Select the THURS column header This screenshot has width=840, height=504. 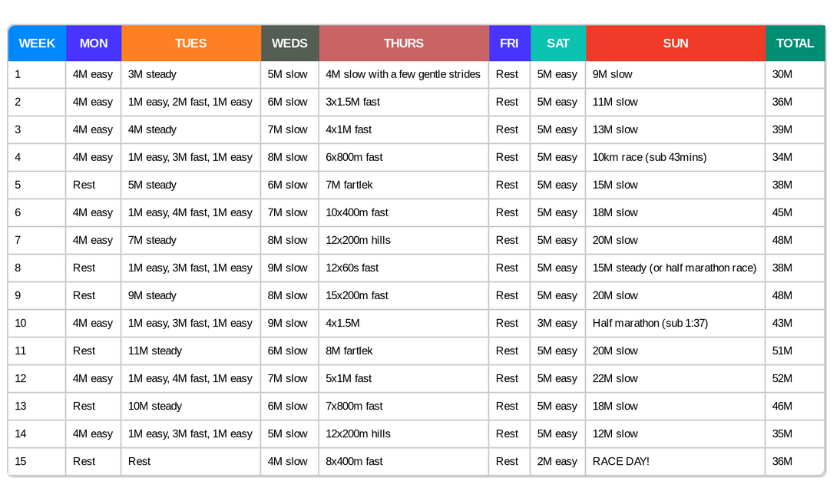pos(404,43)
